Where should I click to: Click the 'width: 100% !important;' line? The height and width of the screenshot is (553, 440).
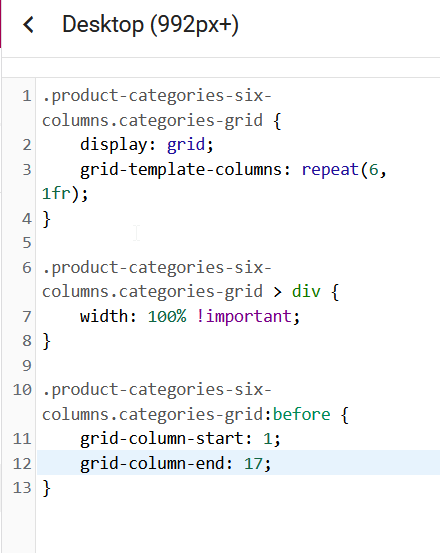[x=190, y=316]
